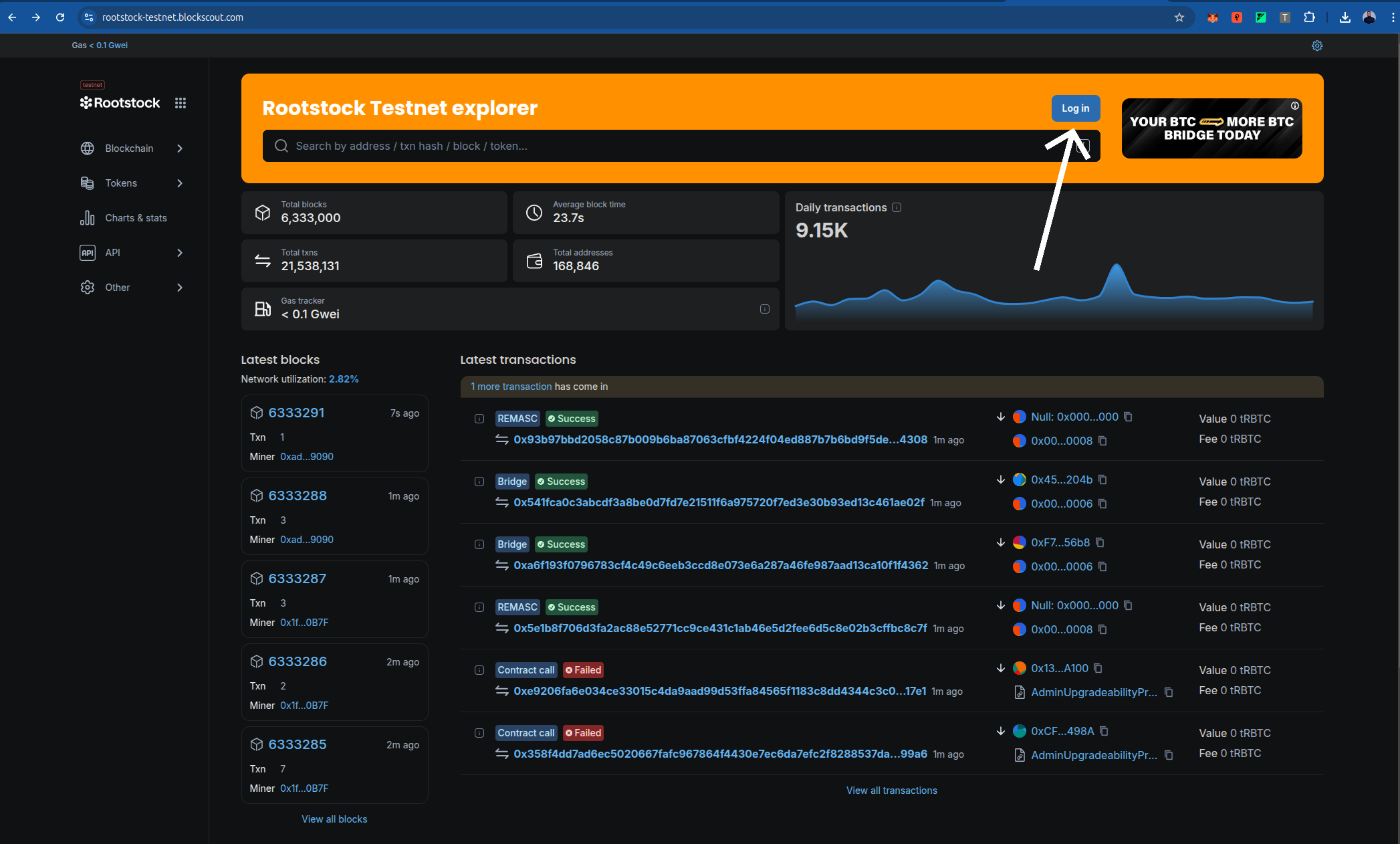Copy the 0x45...204b address

coord(1103,480)
